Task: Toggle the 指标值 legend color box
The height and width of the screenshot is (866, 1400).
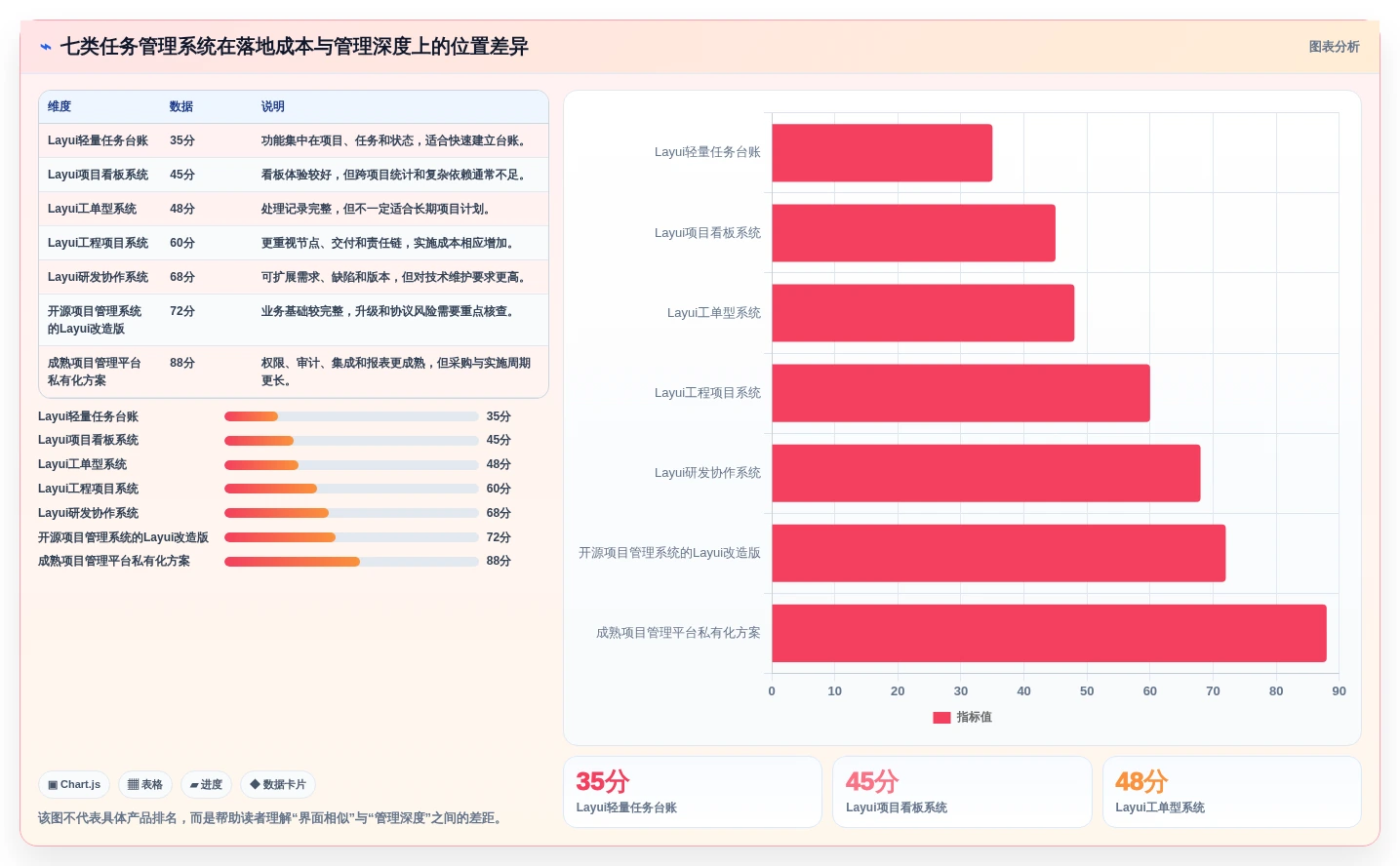Action: coord(941,718)
